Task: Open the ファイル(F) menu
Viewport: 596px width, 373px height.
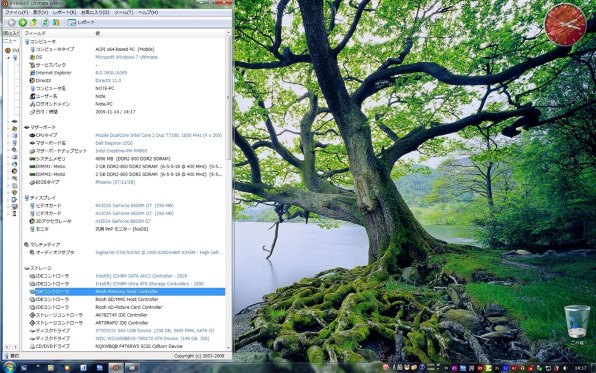Action: click(16, 13)
